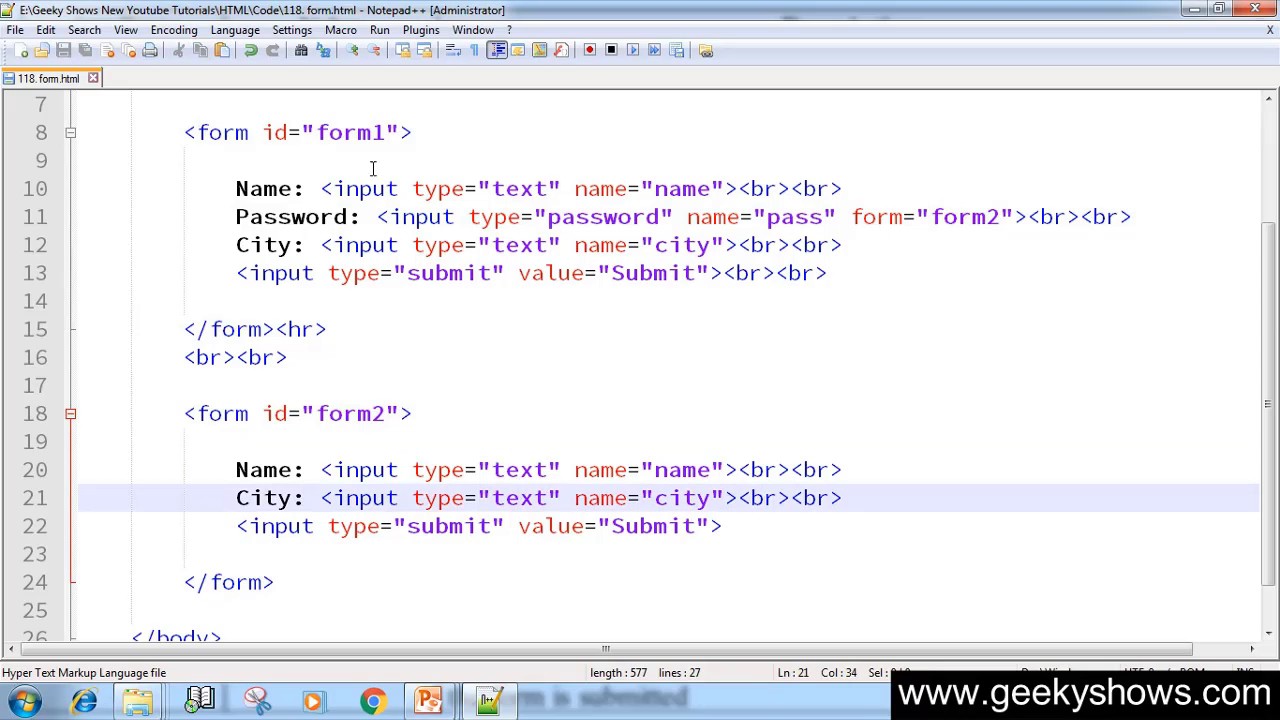The height and width of the screenshot is (720, 1280).
Task: Open the Macro menu
Action: 340,30
